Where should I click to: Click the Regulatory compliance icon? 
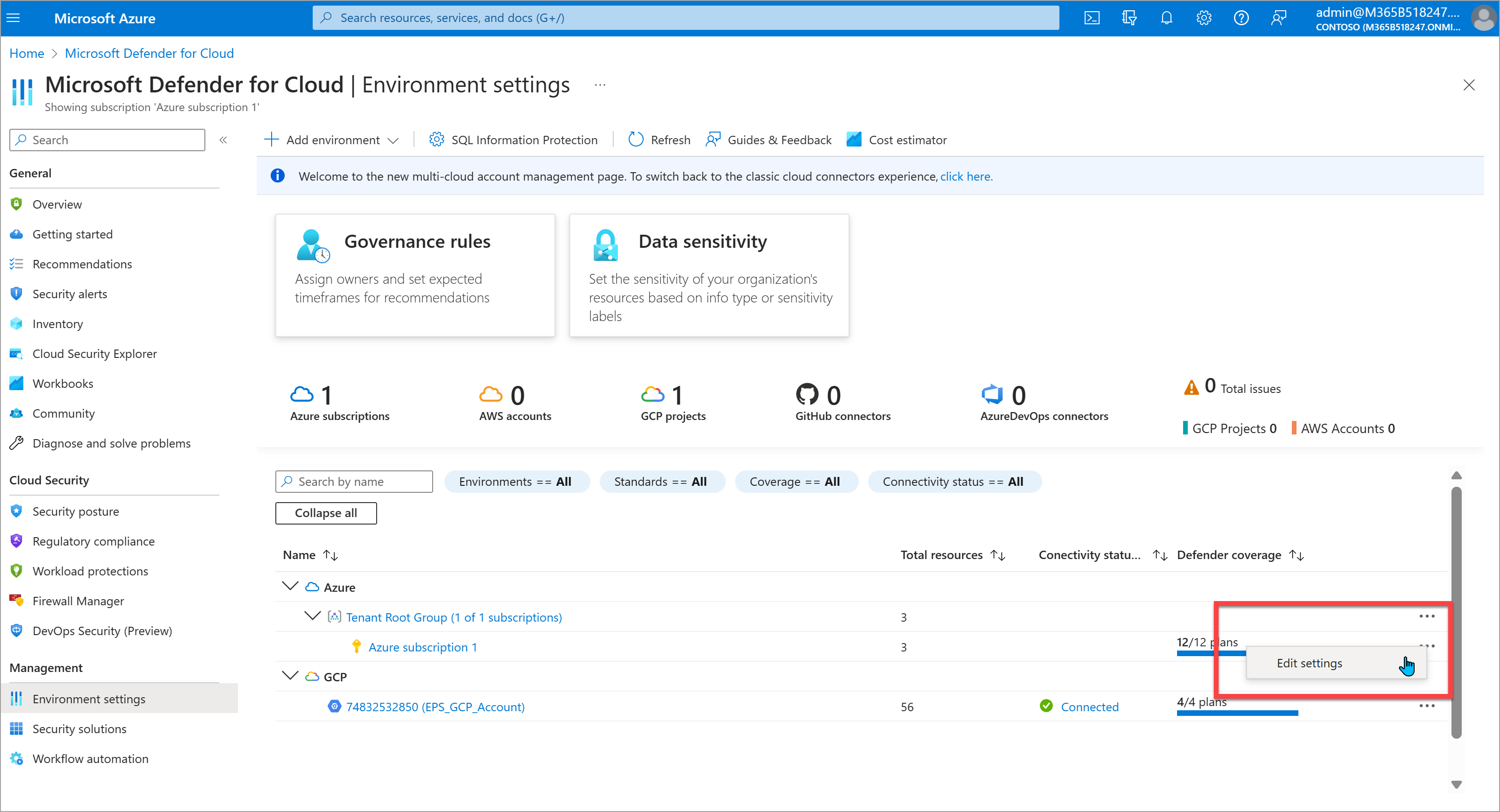[18, 540]
